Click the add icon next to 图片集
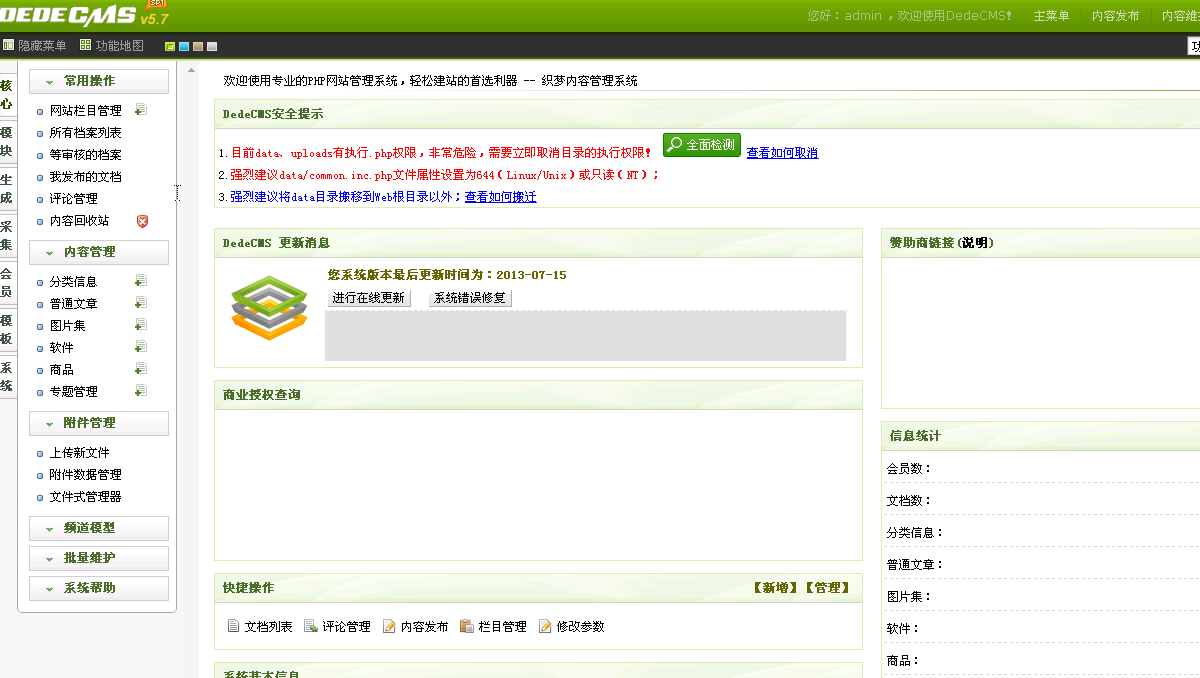This screenshot has height=678, width=1200. tap(141, 325)
